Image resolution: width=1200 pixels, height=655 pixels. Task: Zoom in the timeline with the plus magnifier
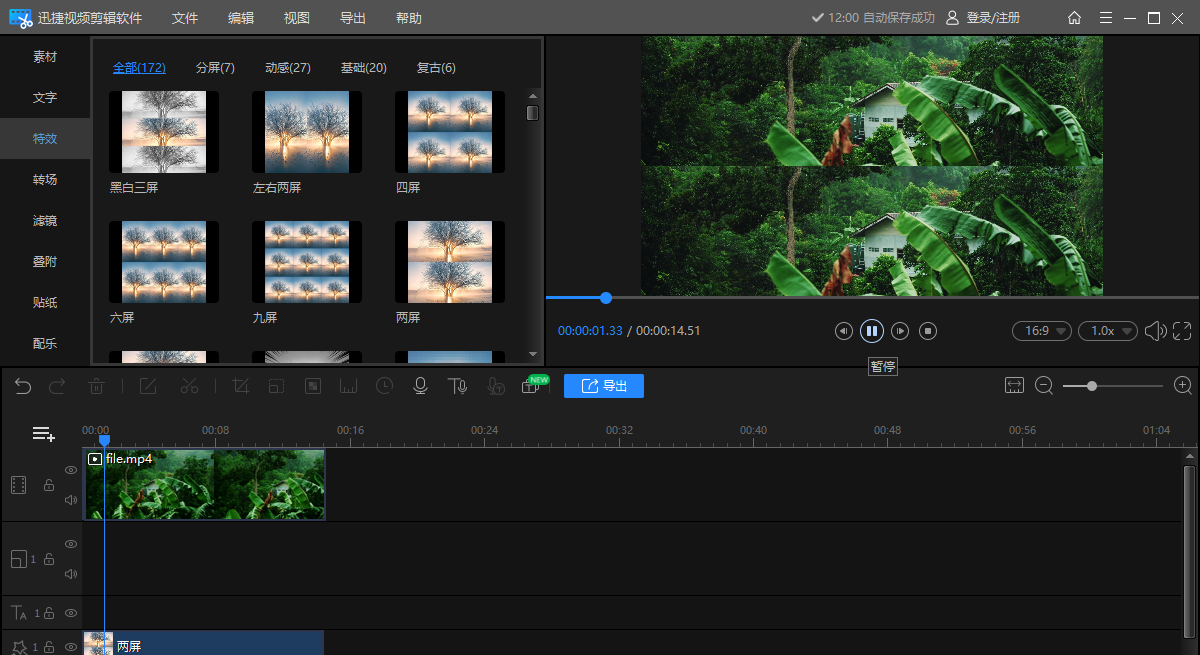tap(1183, 386)
